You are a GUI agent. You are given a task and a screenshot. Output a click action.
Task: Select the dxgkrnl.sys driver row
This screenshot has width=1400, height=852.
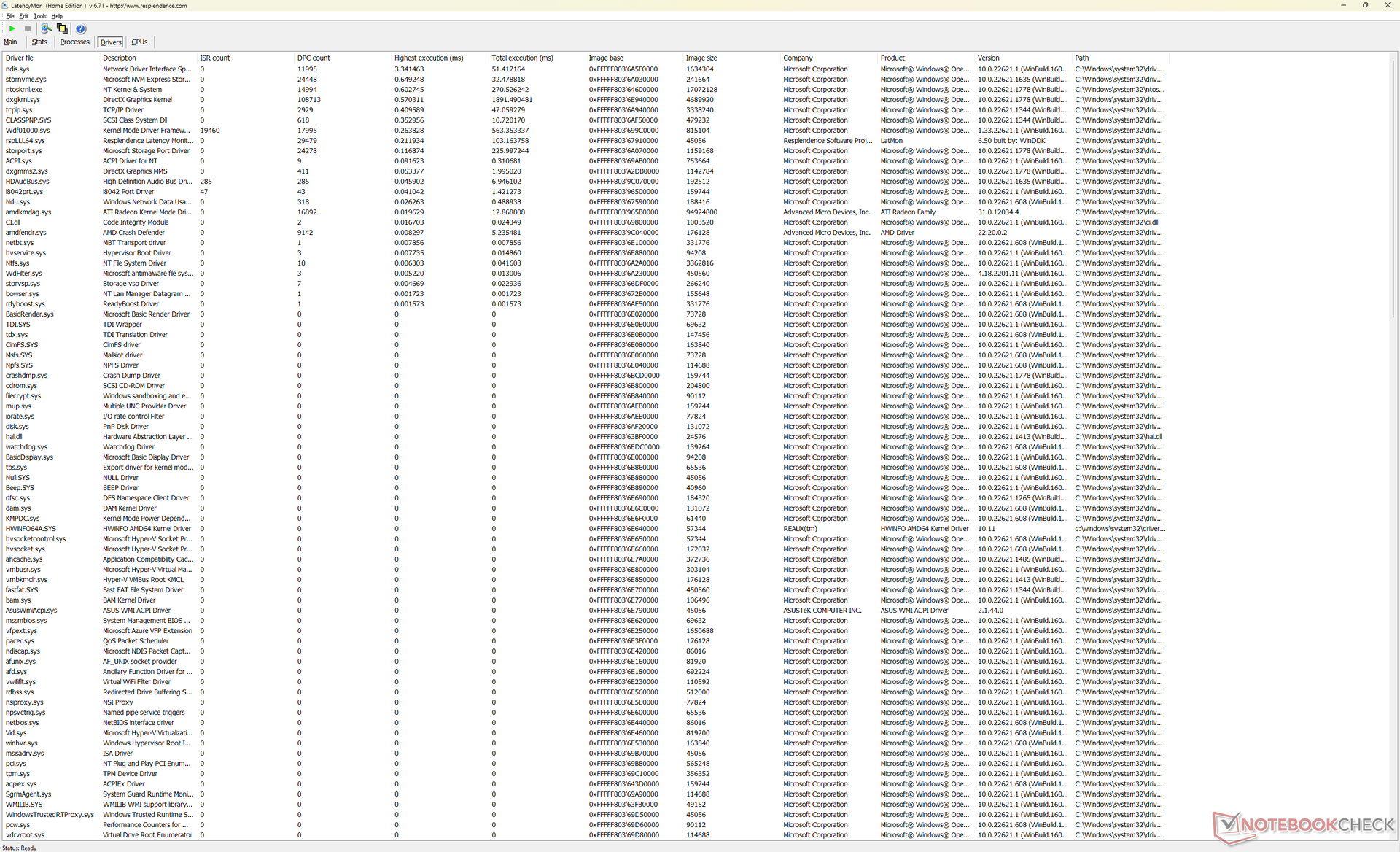(x=23, y=100)
